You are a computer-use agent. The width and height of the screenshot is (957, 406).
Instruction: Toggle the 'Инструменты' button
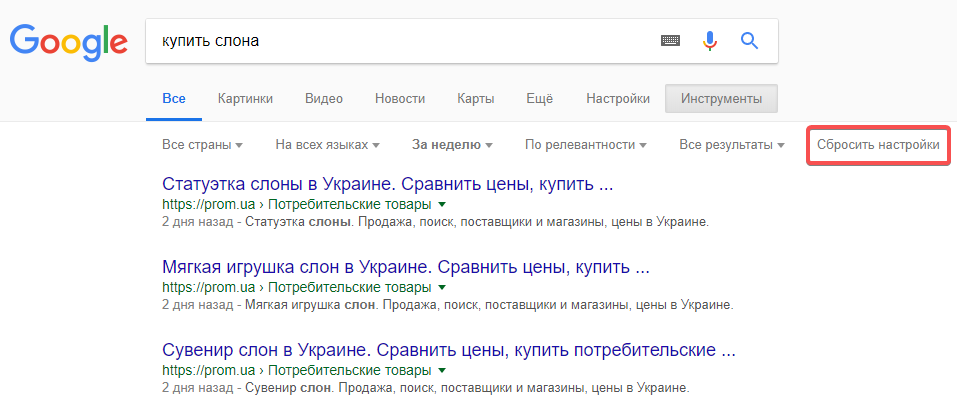[721, 99]
